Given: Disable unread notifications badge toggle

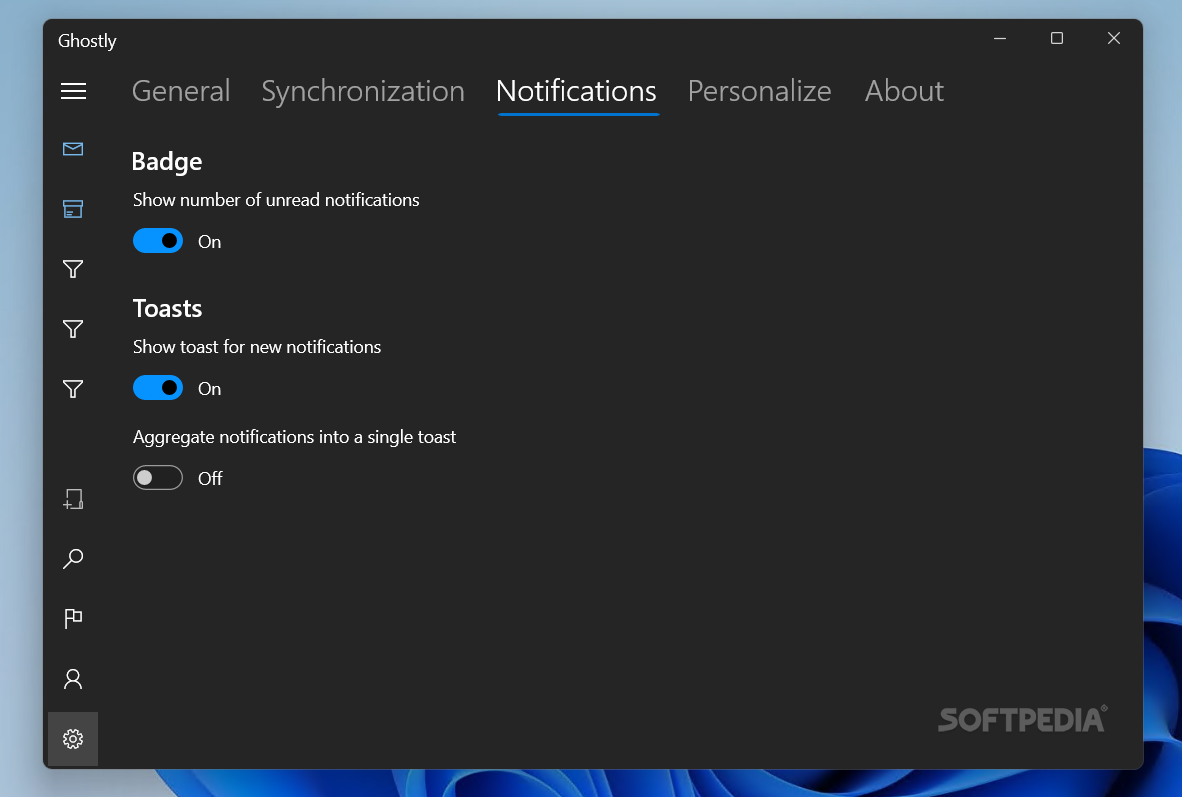Looking at the screenshot, I should pyautogui.click(x=158, y=241).
